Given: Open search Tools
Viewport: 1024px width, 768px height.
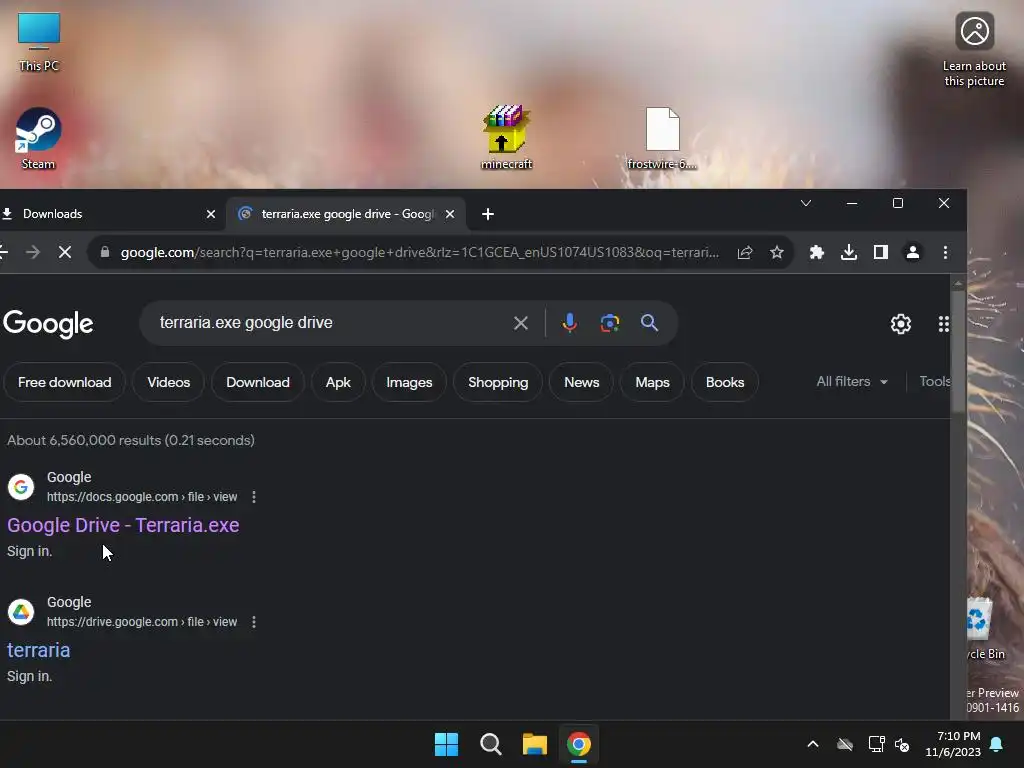Looking at the screenshot, I should click(x=935, y=381).
